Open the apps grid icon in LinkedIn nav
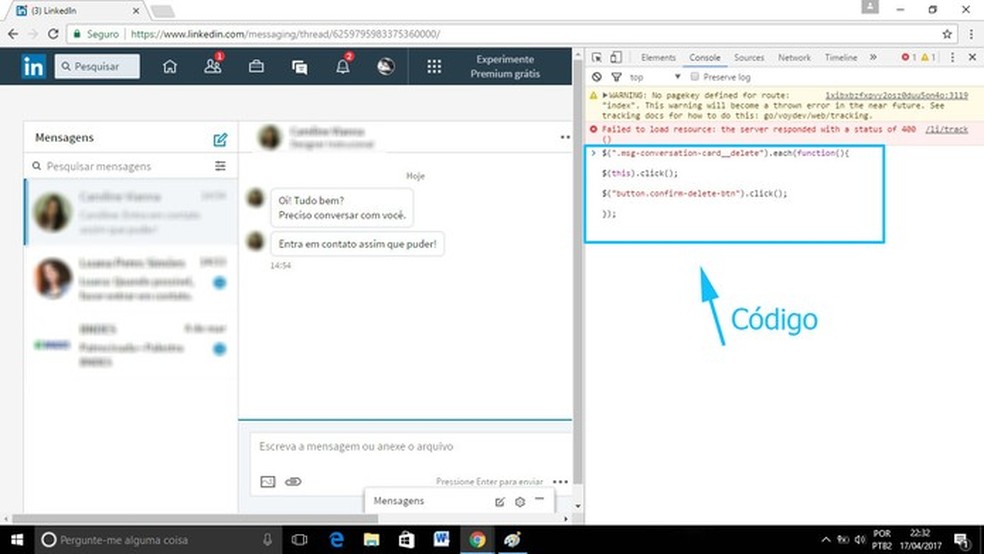The width and height of the screenshot is (984, 554). point(434,66)
